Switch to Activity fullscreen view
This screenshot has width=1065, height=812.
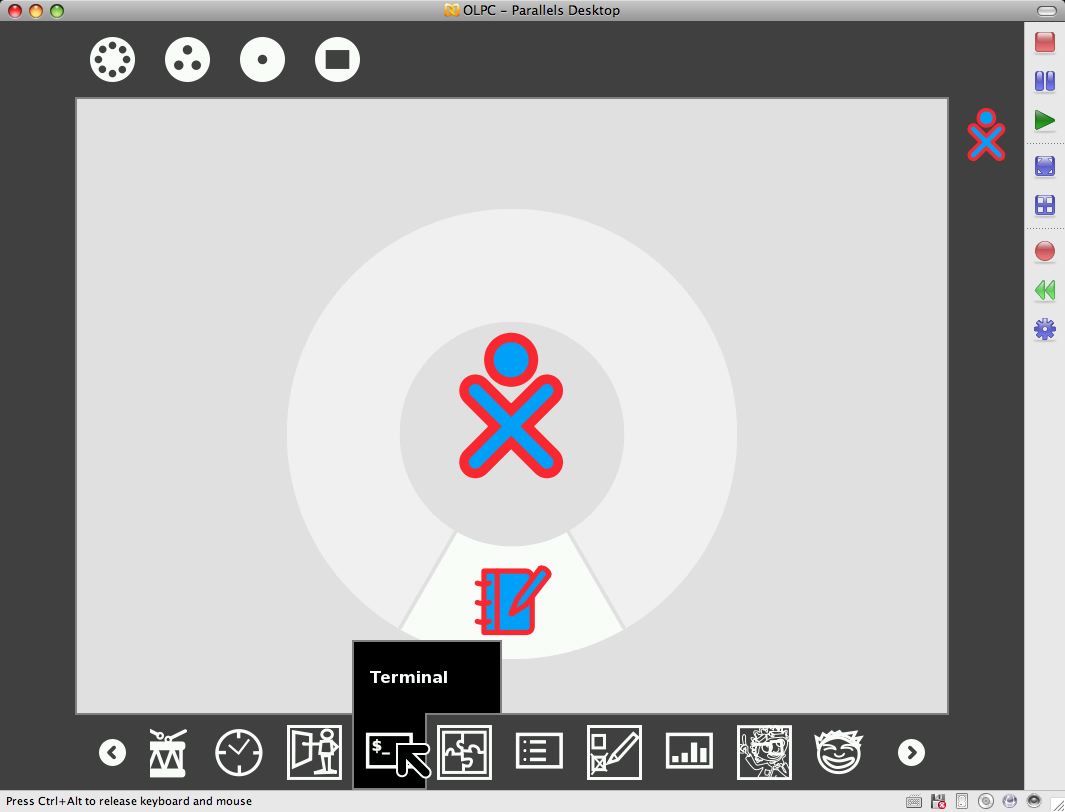[x=337, y=60]
